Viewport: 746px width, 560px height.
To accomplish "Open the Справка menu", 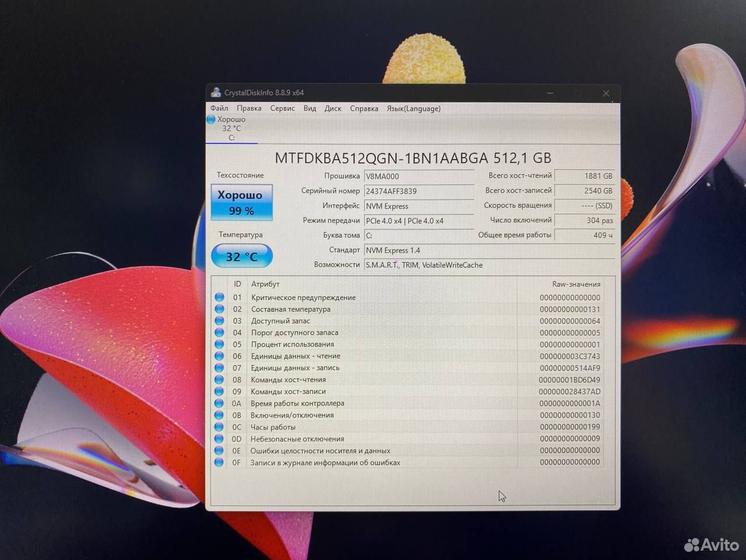I will (364, 108).
